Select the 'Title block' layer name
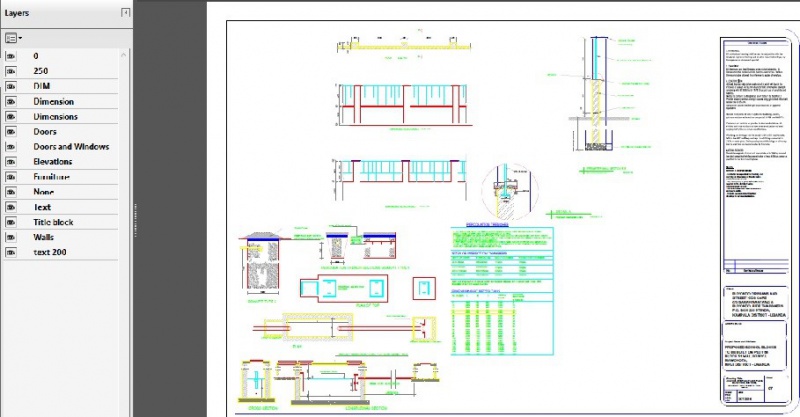This screenshot has width=800, height=417. (x=53, y=222)
